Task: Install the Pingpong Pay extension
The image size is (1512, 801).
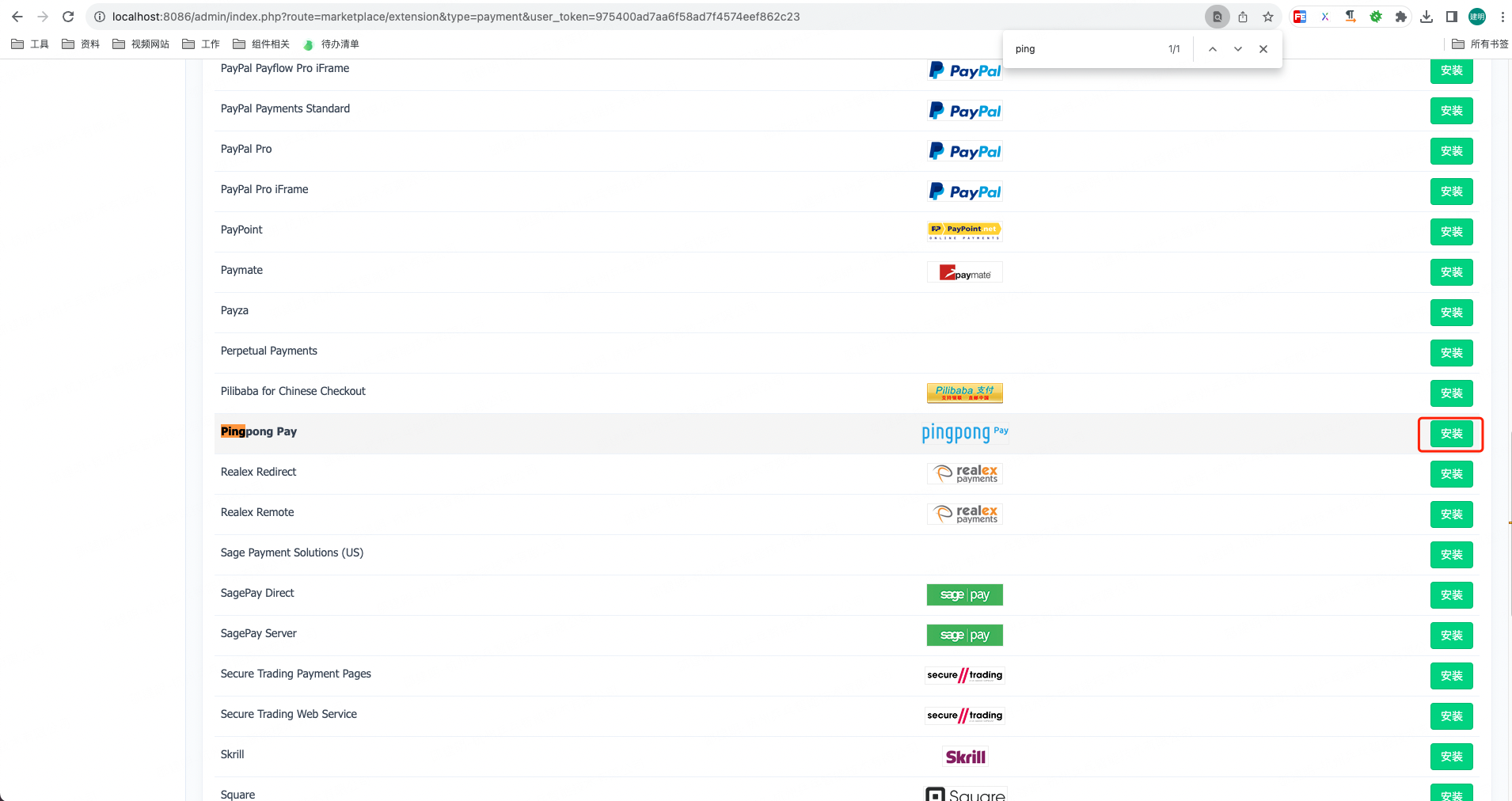Action: [1451, 434]
